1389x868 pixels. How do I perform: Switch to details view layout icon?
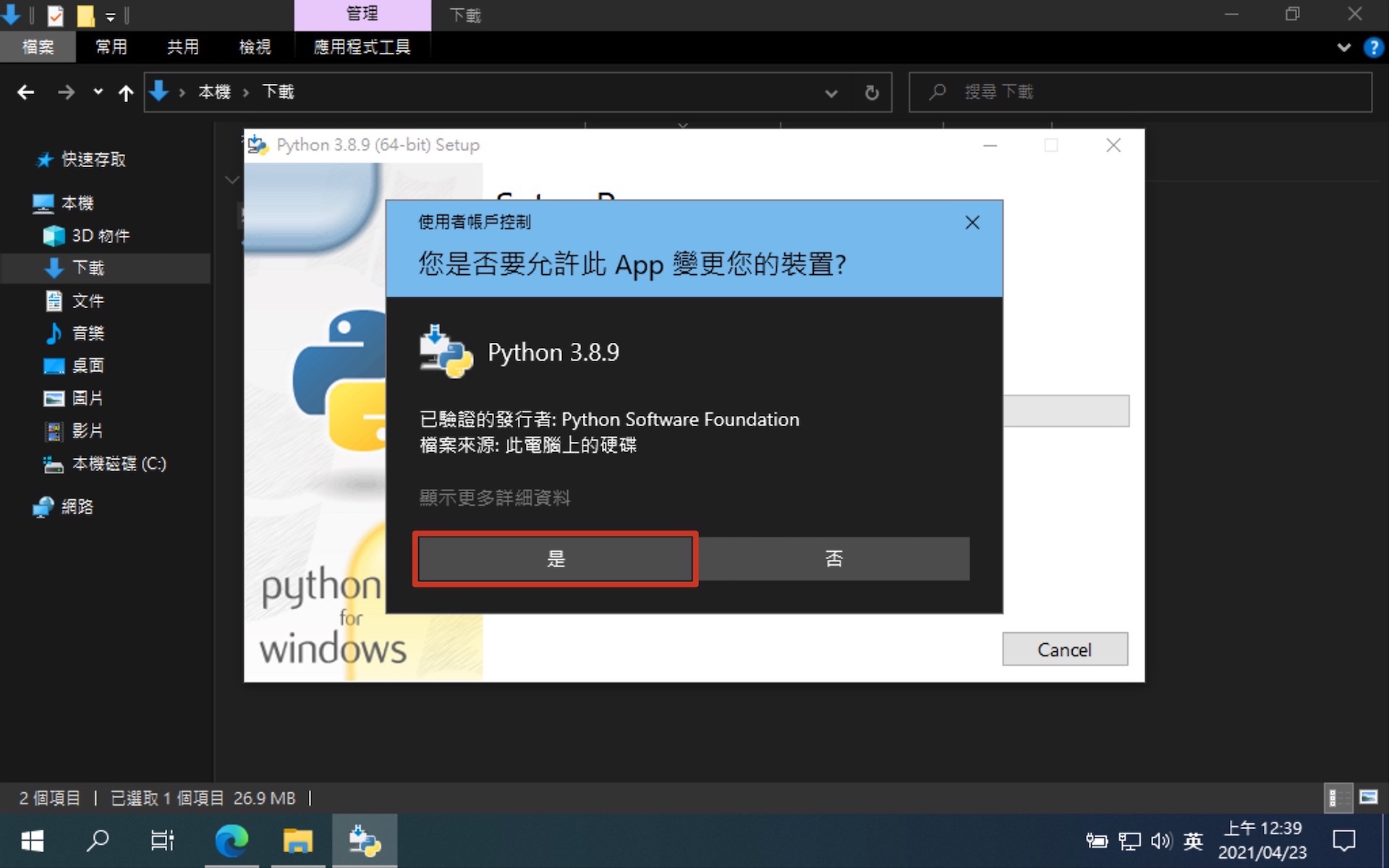click(1338, 798)
